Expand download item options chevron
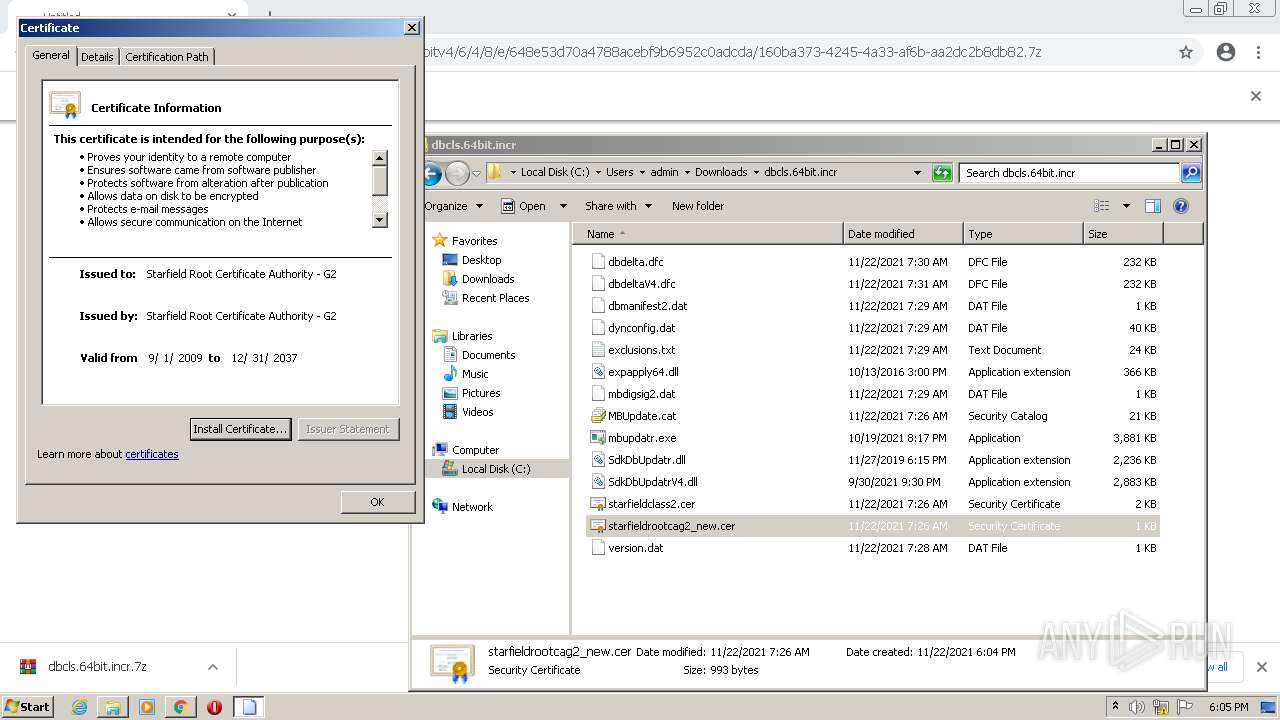The height and width of the screenshot is (720, 1280). click(x=213, y=667)
